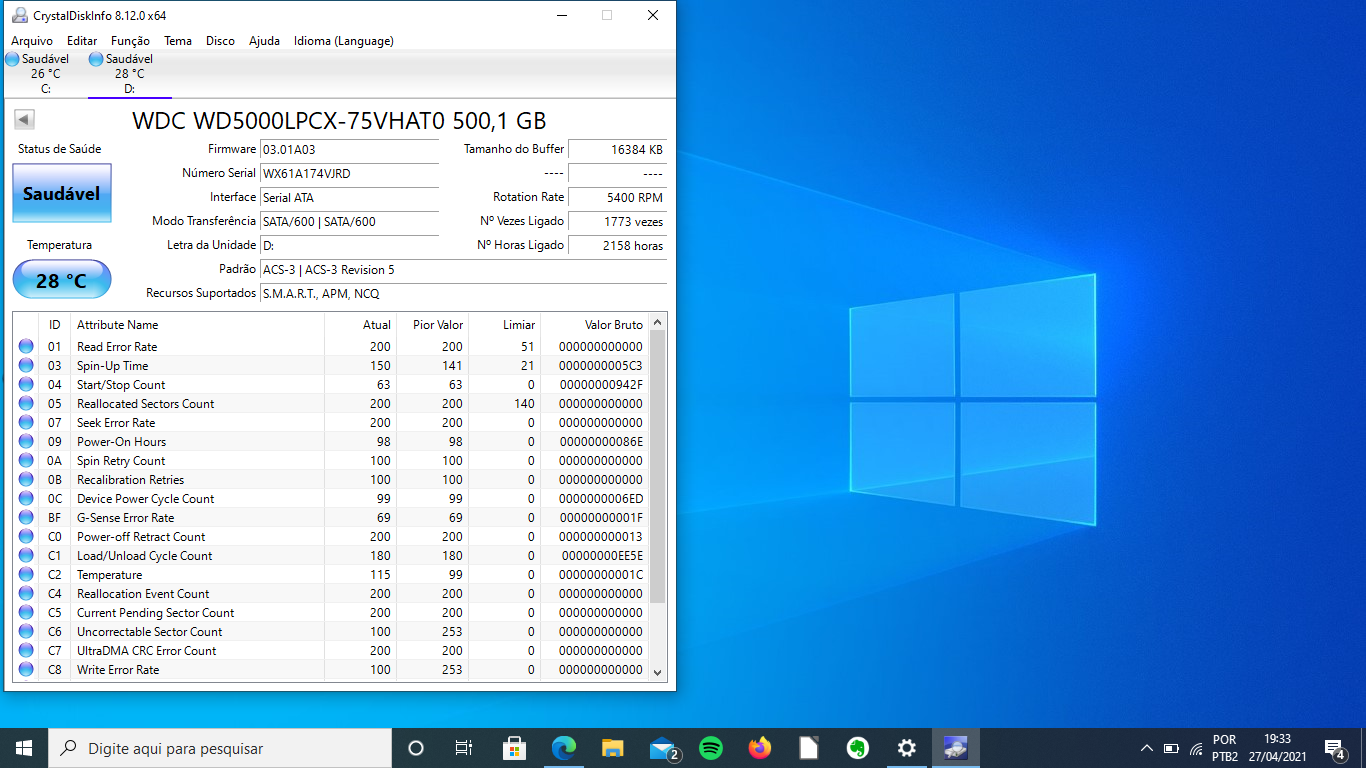Click the attribute list scrollbar thumb
The image size is (1366, 768).
(x=657, y=466)
